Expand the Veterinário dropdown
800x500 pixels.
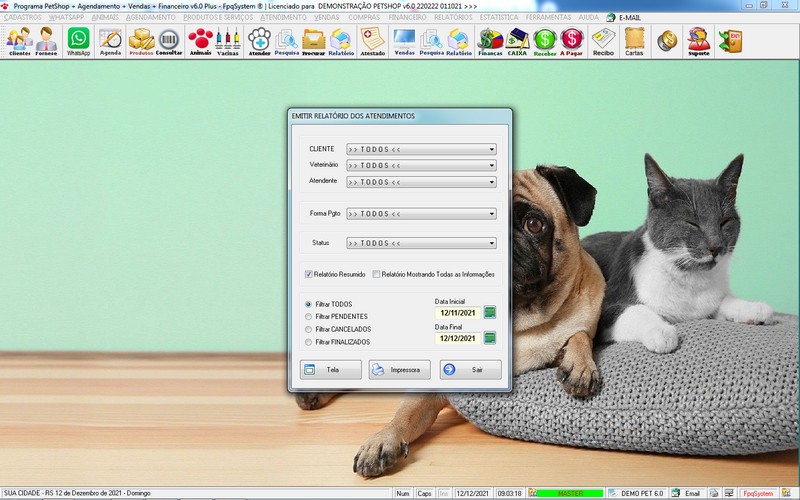tap(421, 165)
